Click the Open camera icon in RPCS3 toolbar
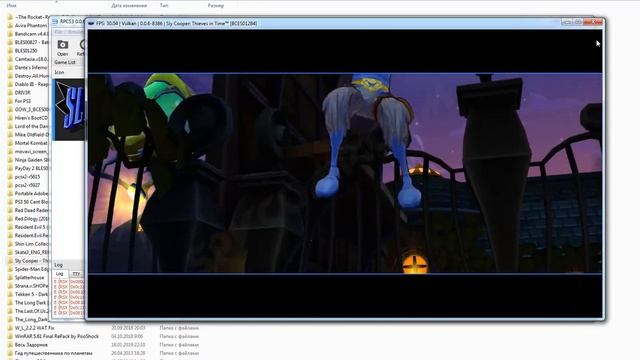 tap(62, 44)
